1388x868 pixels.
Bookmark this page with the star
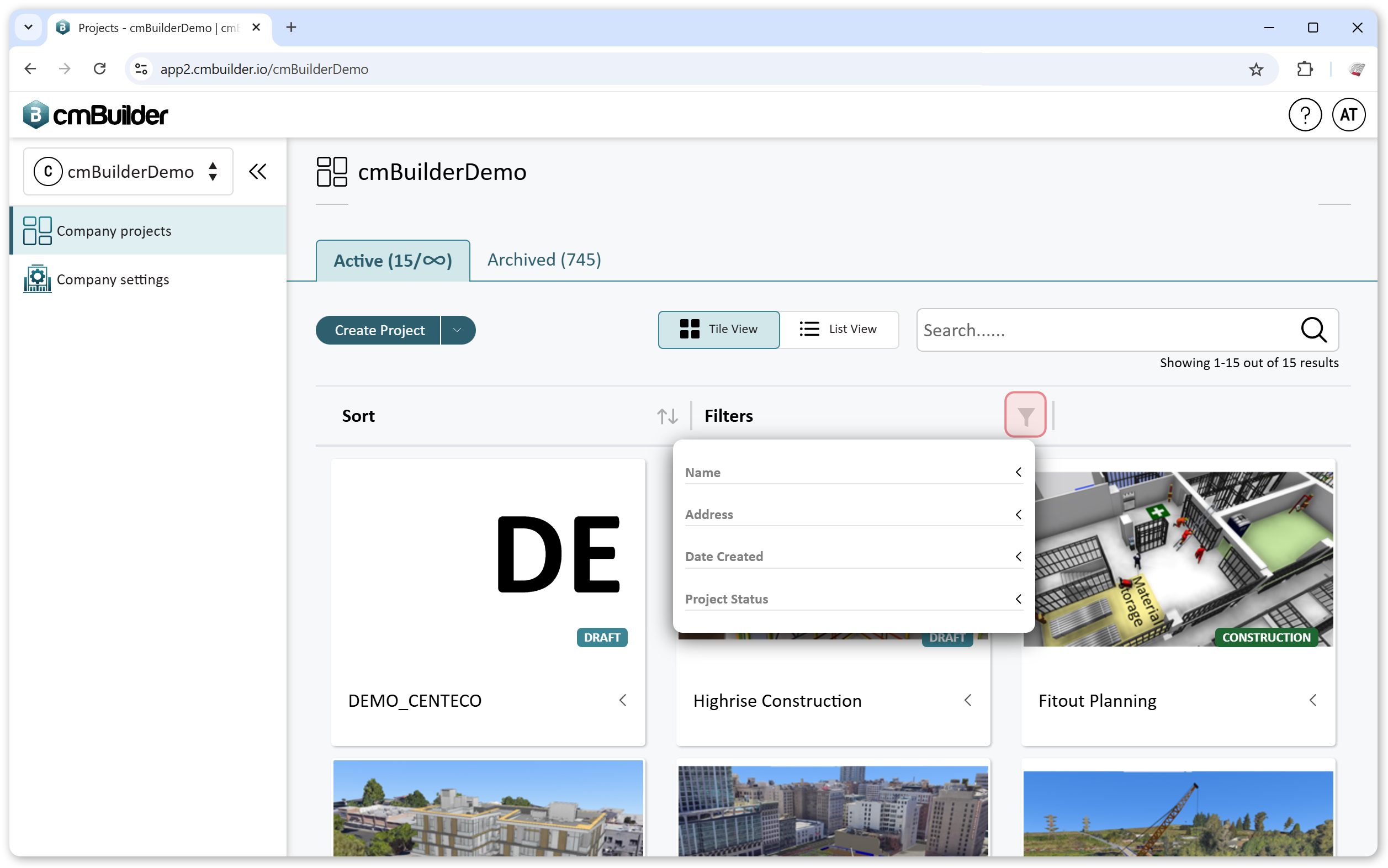1256,70
